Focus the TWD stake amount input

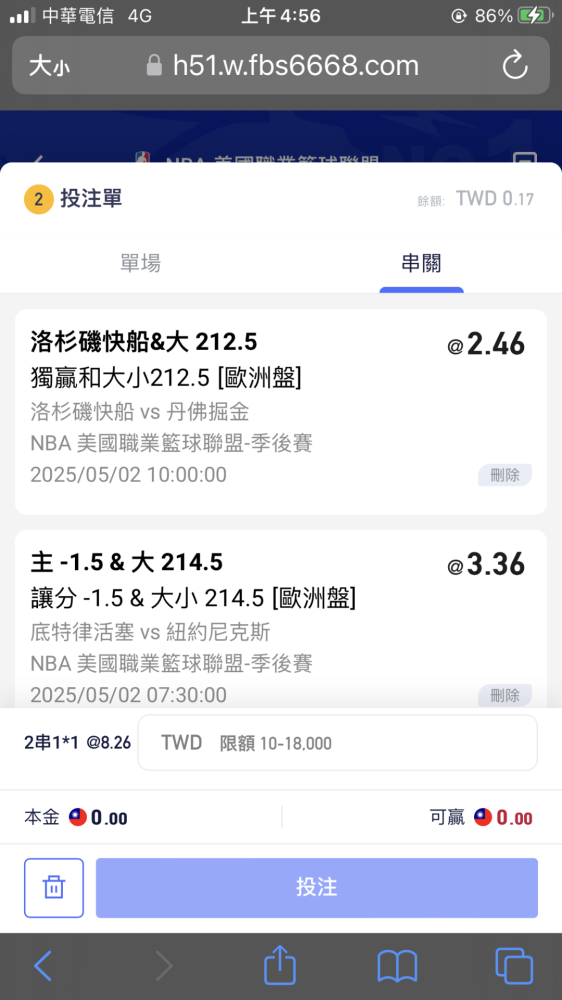pos(337,742)
